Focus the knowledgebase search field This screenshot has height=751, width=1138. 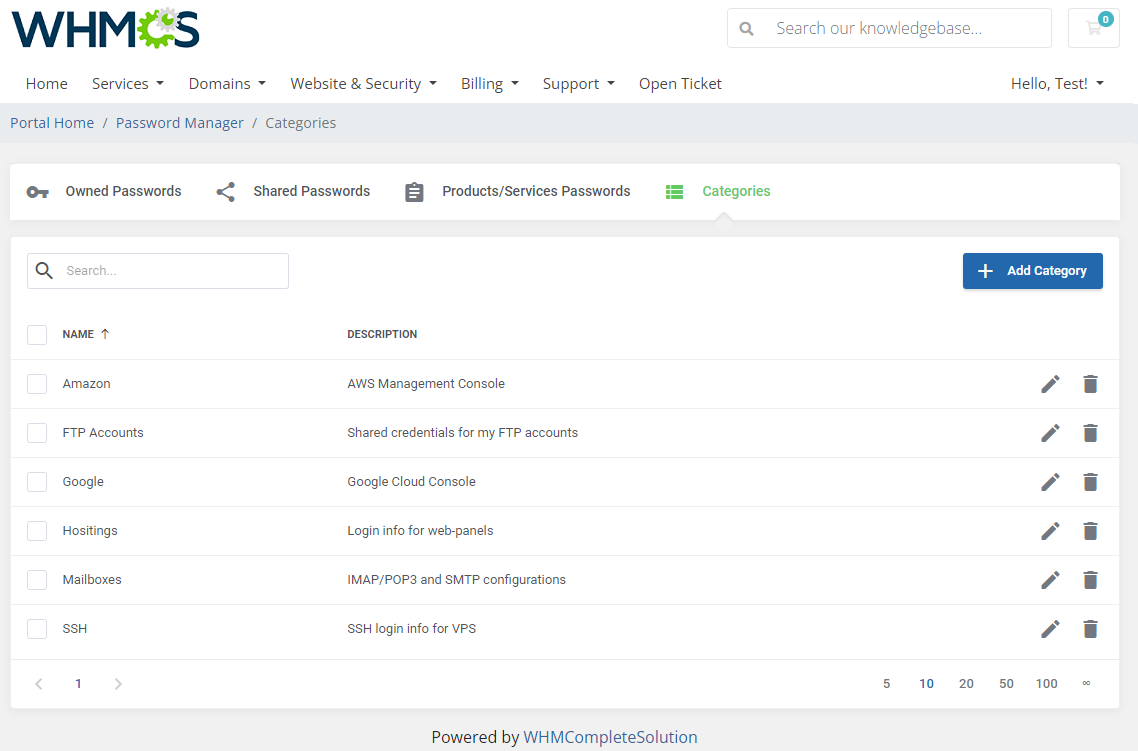pos(890,28)
